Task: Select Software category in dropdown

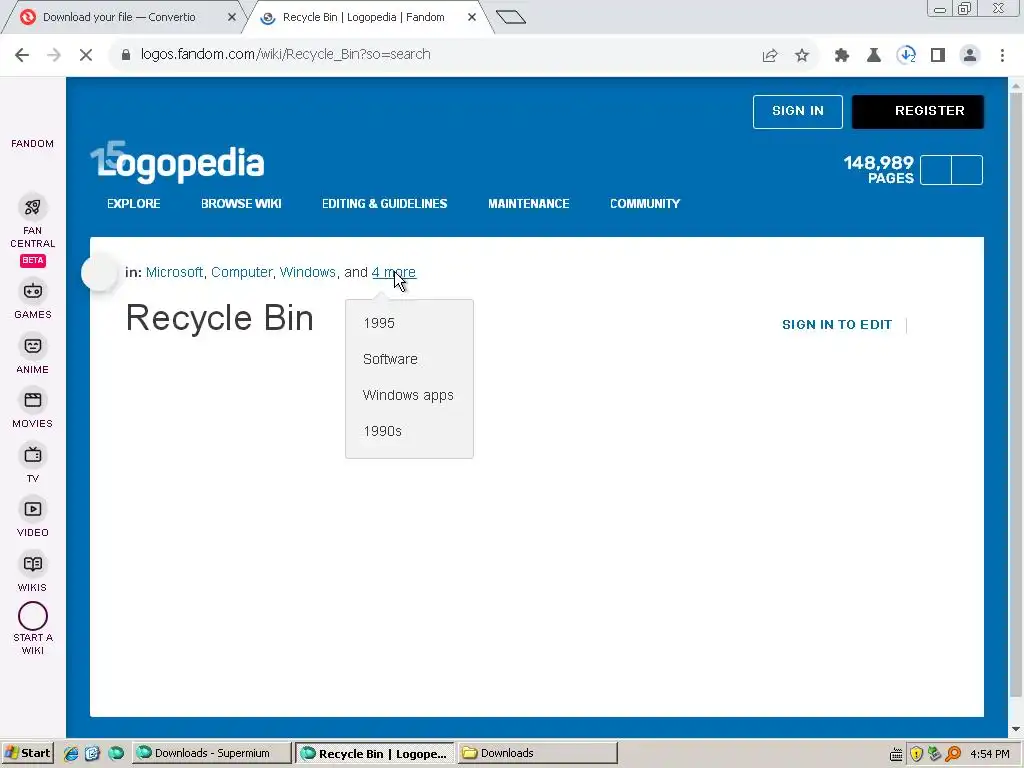Action: [x=390, y=359]
